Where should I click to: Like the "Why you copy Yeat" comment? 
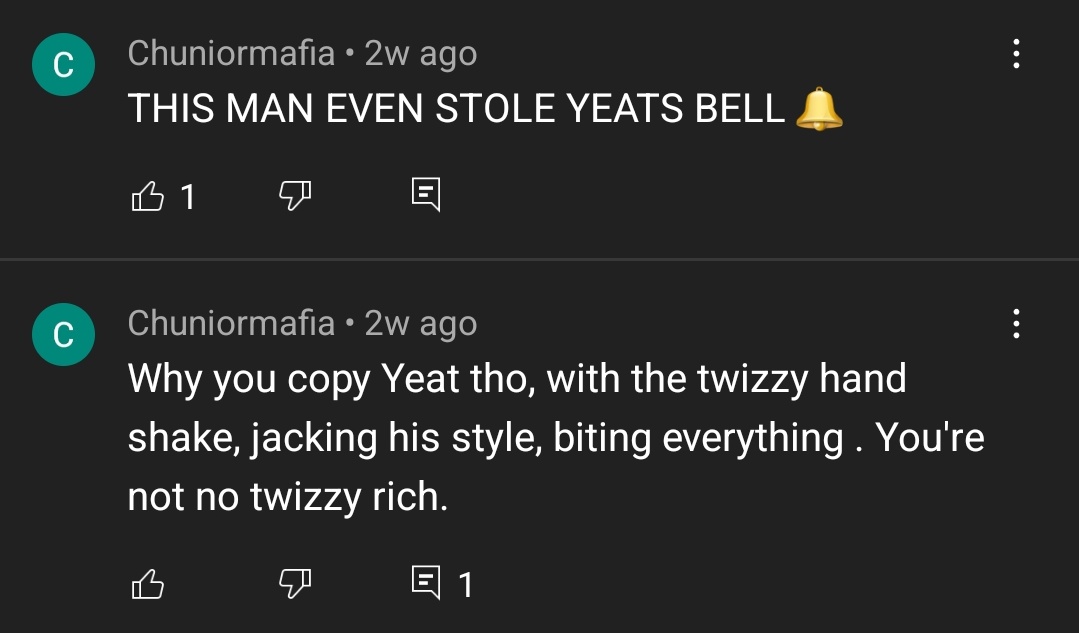click(x=146, y=583)
